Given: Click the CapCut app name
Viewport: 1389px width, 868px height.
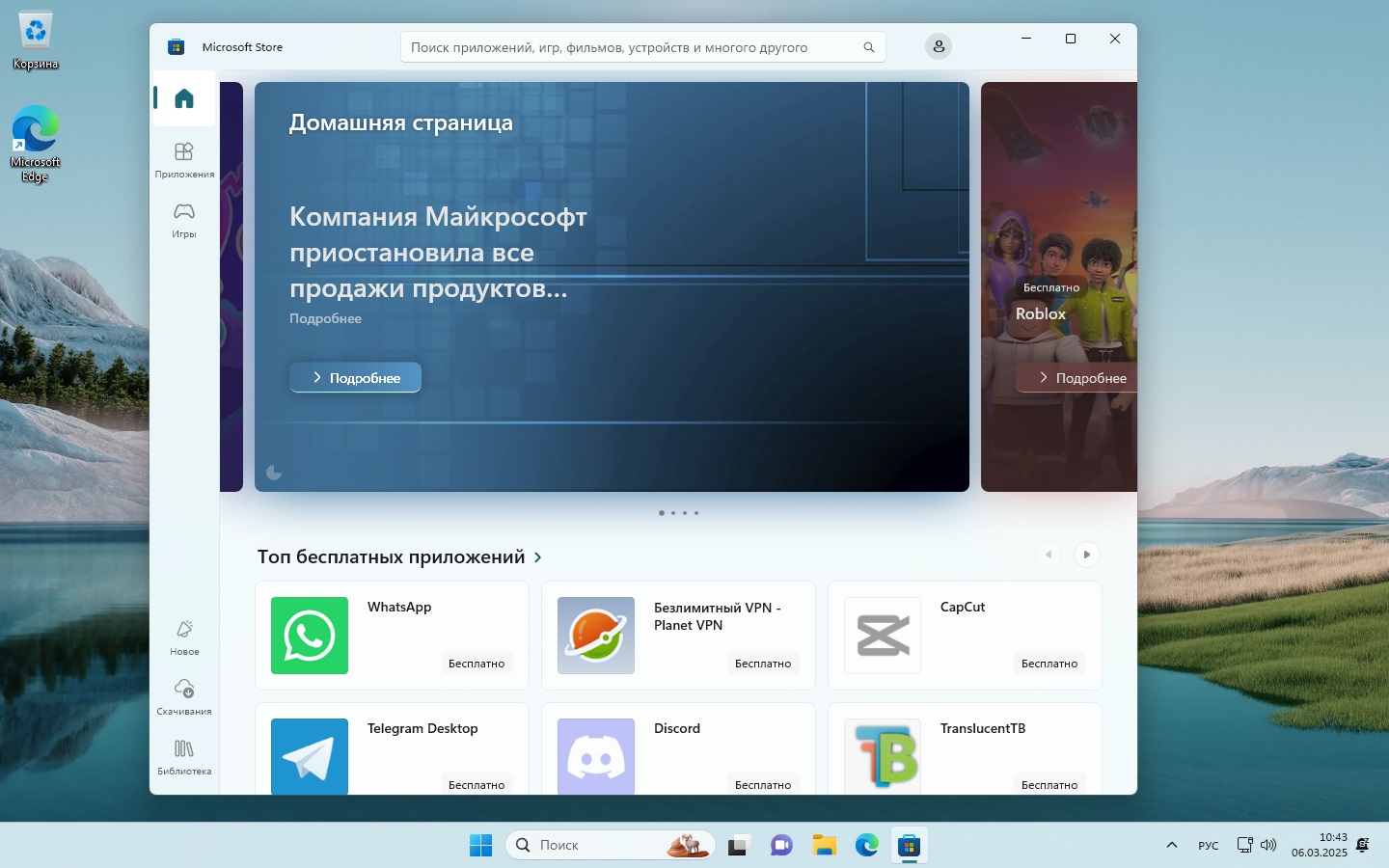Looking at the screenshot, I should coord(963,607).
